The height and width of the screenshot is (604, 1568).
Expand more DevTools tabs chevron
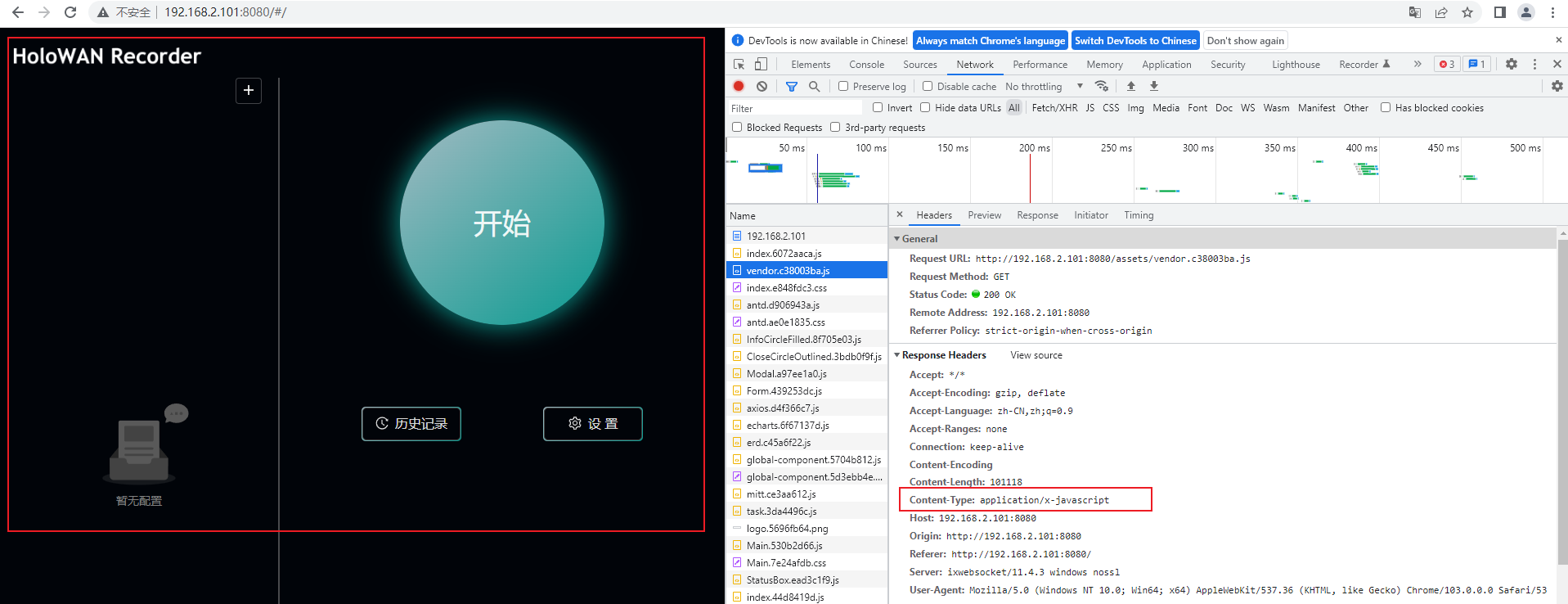(1417, 64)
